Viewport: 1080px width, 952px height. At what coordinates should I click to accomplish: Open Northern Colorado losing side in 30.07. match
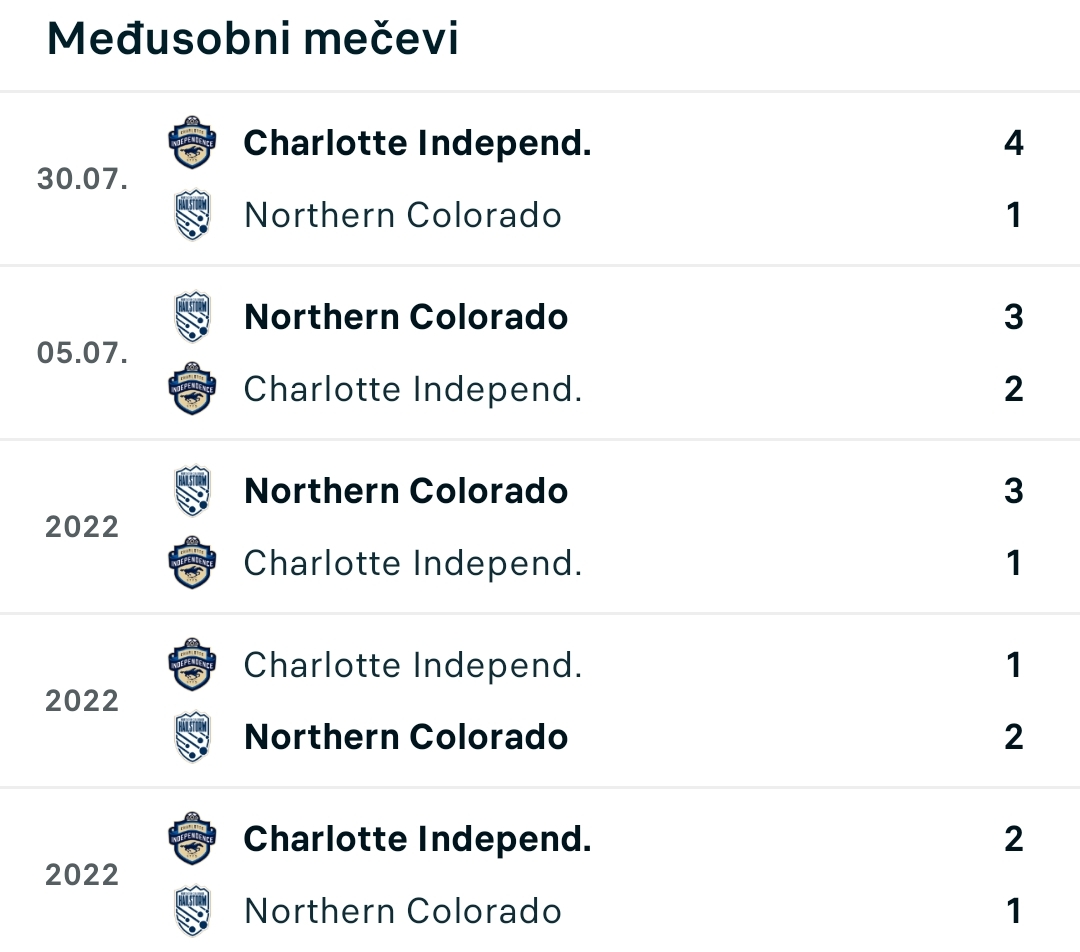[x=403, y=215]
